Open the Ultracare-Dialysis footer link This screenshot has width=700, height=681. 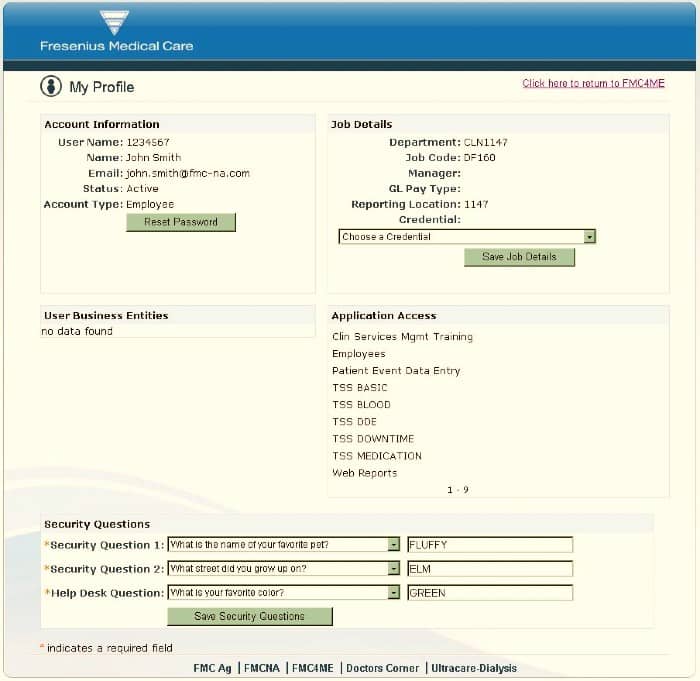pyautogui.click(x=474, y=668)
